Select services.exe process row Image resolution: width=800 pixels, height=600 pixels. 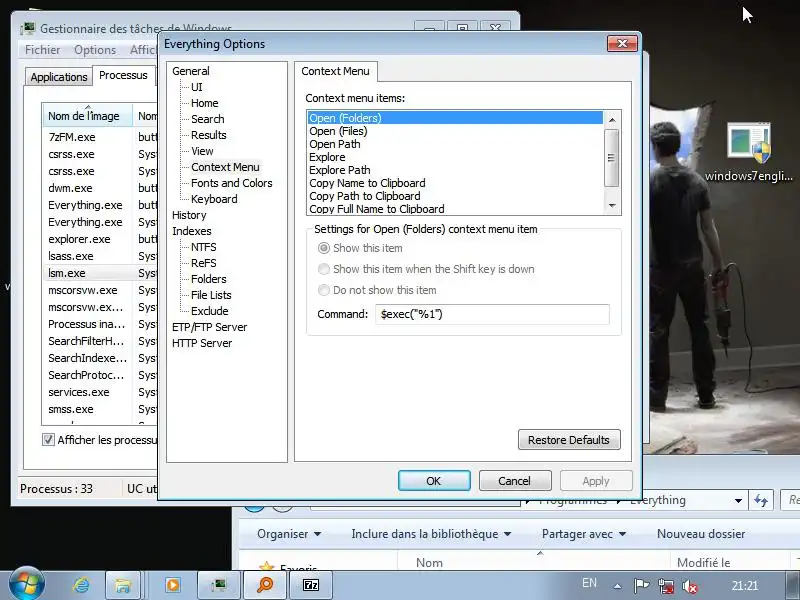click(x=101, y=392)
